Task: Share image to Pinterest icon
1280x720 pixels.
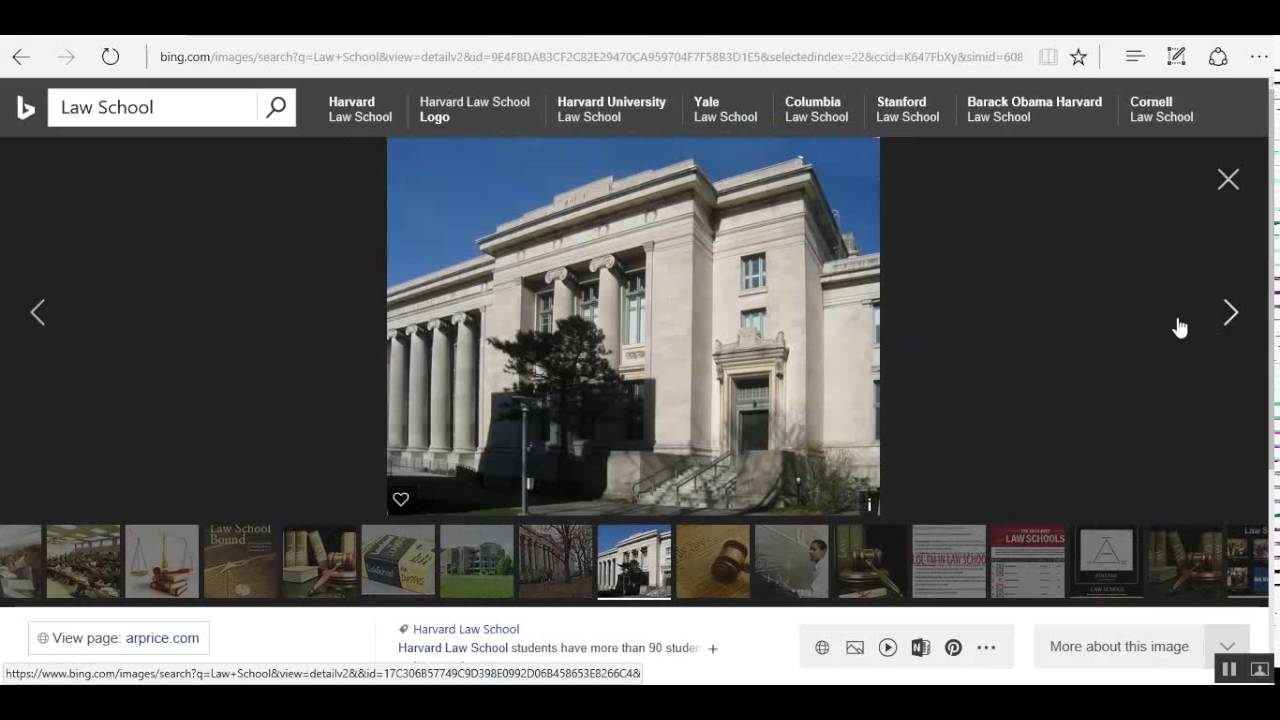Action: point(953,648)
